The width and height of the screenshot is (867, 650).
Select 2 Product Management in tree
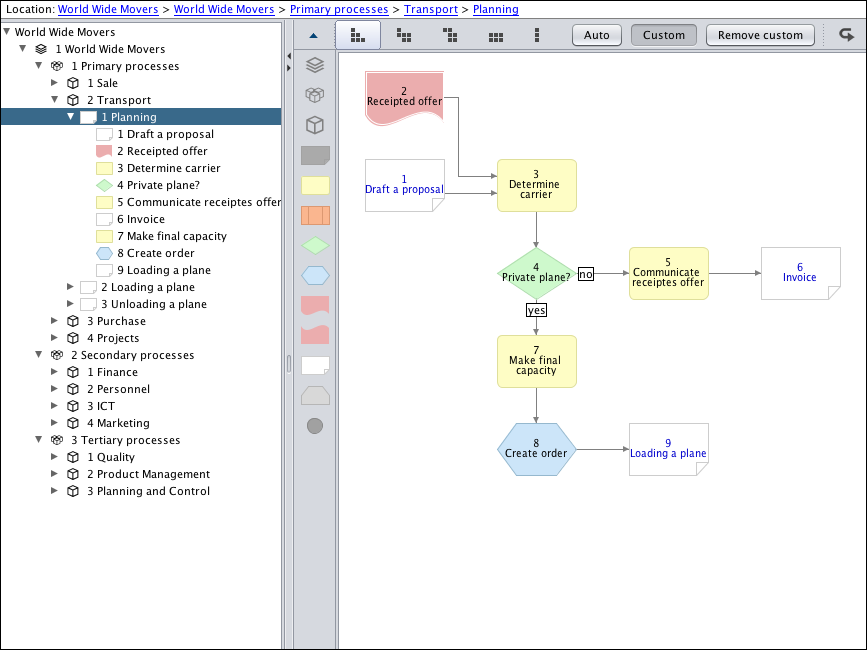click(138, 474)
